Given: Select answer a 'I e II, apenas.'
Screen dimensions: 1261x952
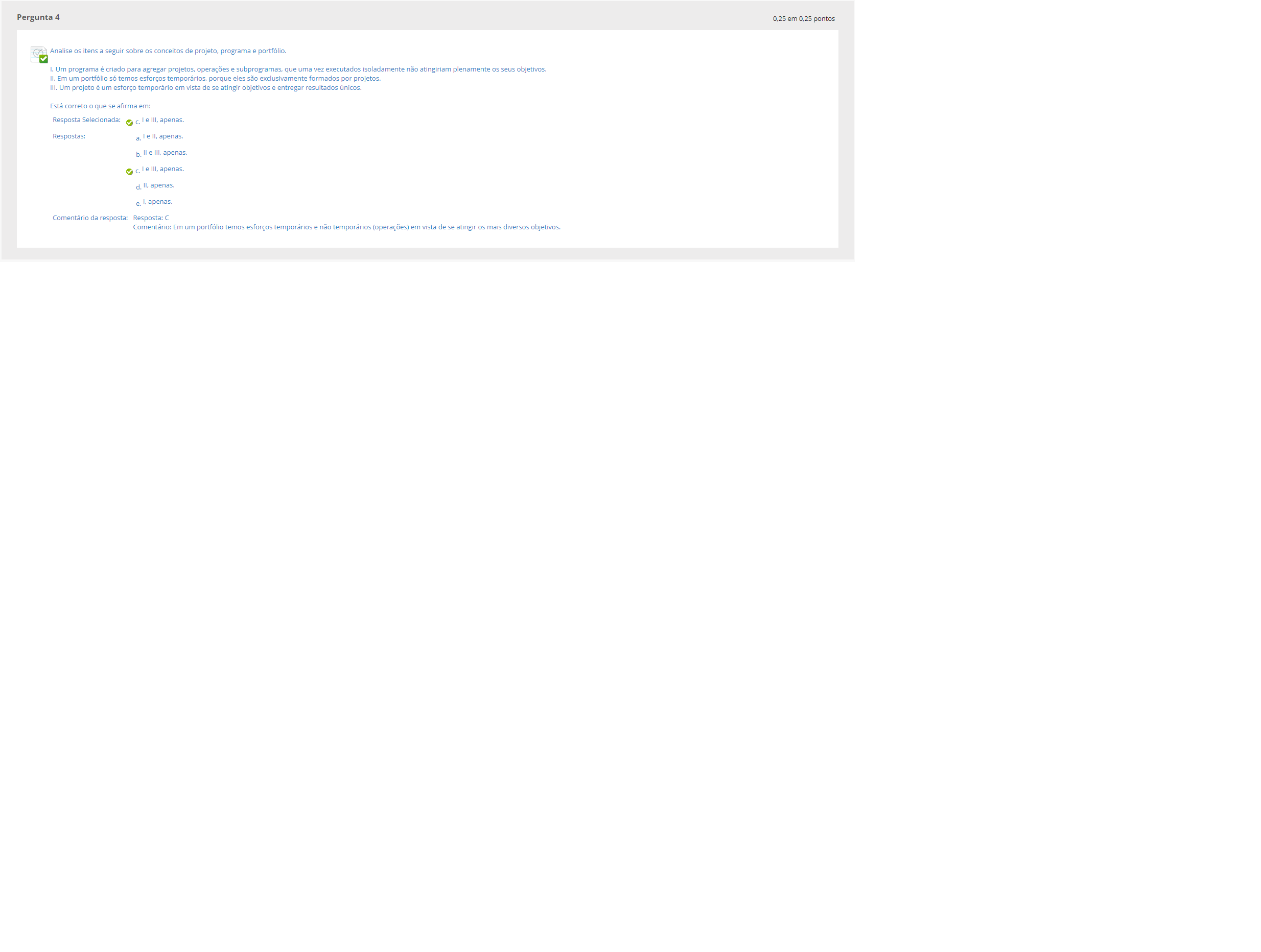Looking at the screenshot, I should [162, 136].
